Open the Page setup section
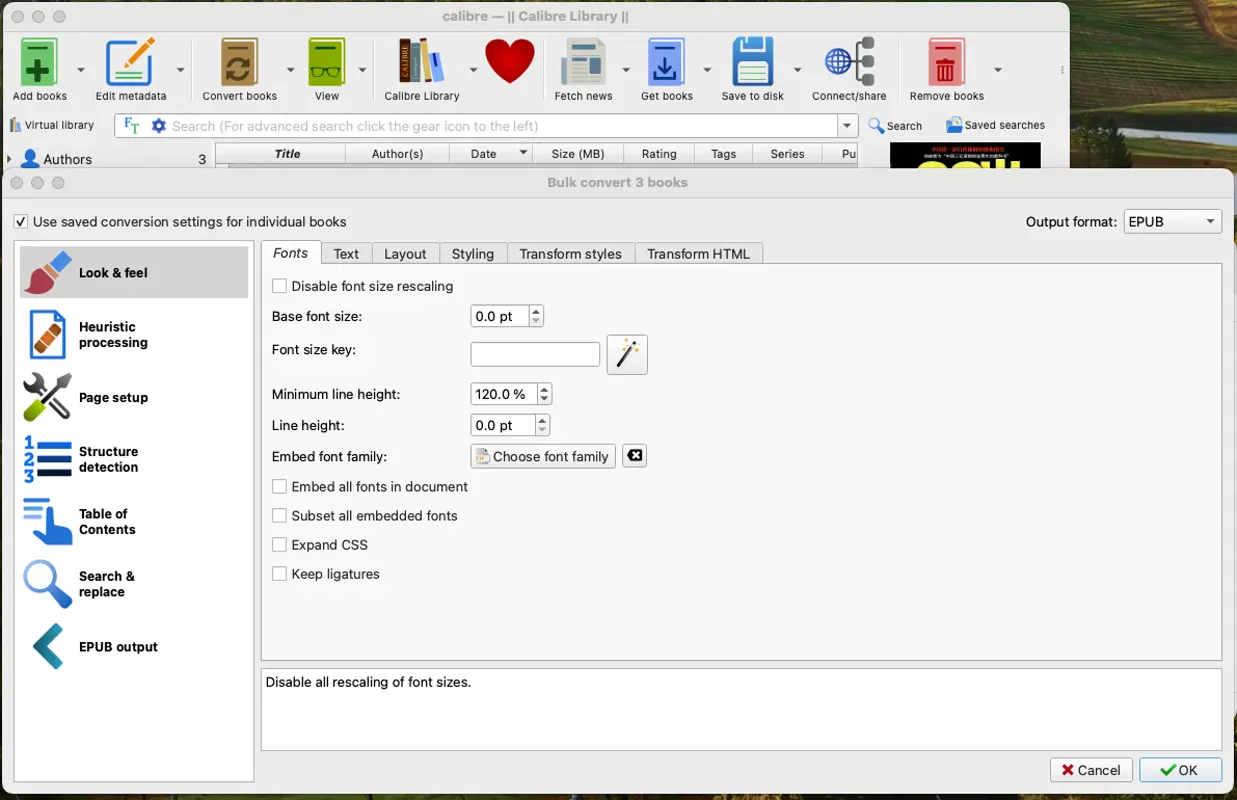Image resolution: width=1237 pixels, height=800 pixels. (x=113, y=397)
